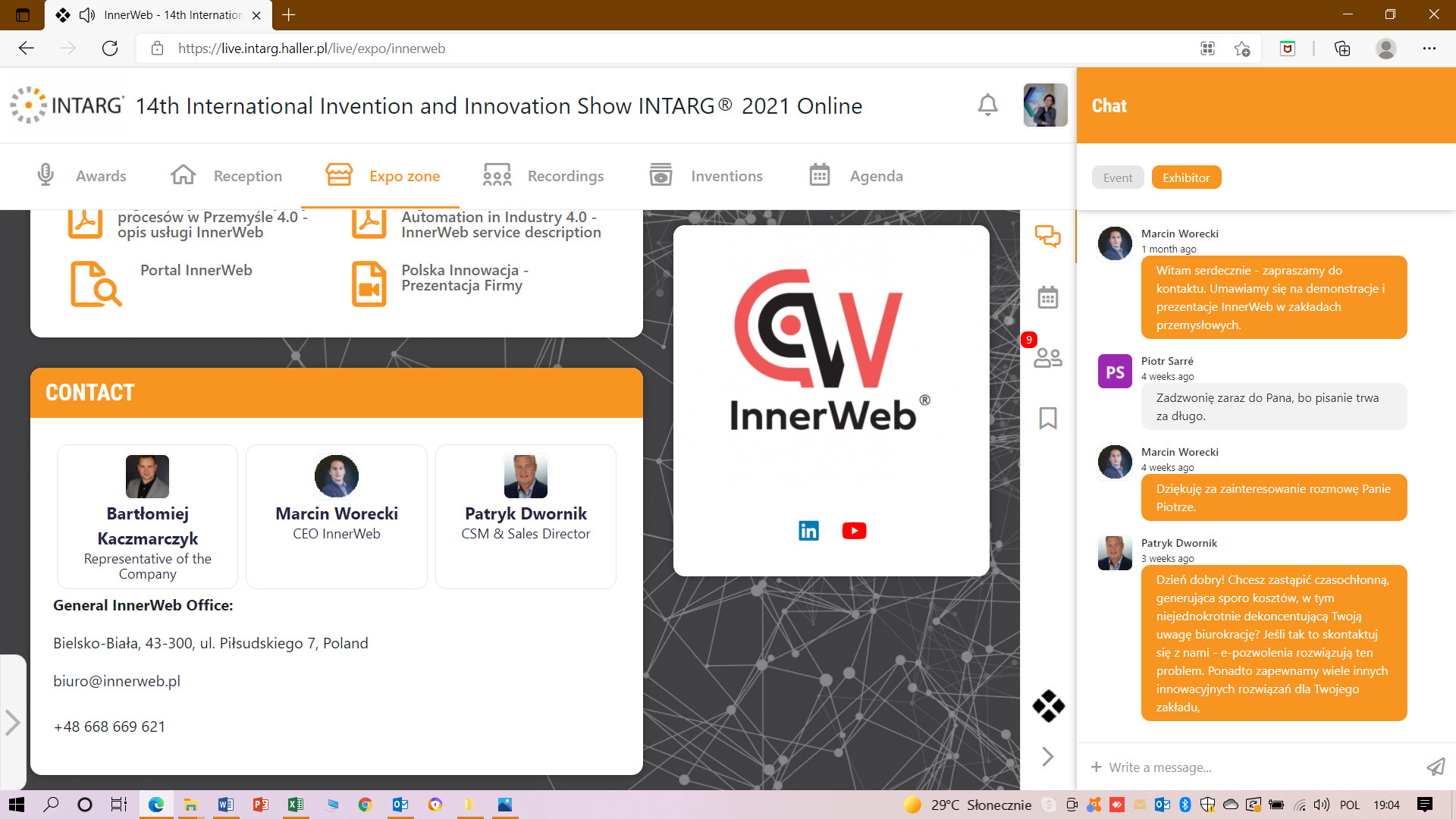This screenshot has height=819, width=1456.
Task: Click the bookmark sidebar icon
Action: click(x=1048, y=418)
